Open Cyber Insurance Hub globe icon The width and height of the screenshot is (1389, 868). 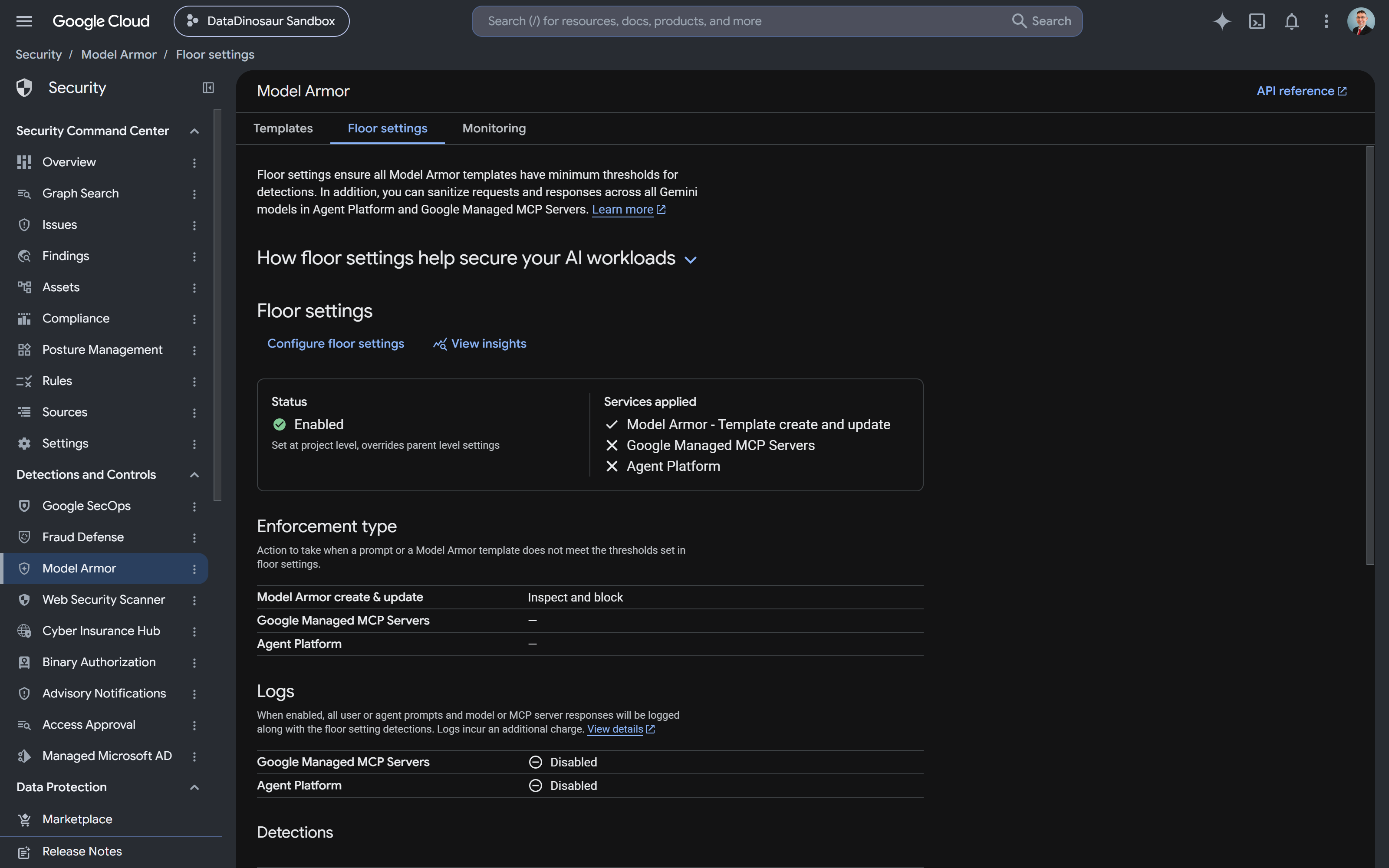click(24, 631)
